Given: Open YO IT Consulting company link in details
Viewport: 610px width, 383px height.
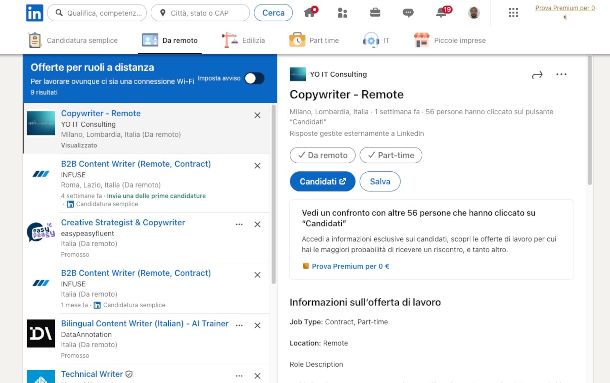Looking at the screenshot, I should click(x=338, y=74).
